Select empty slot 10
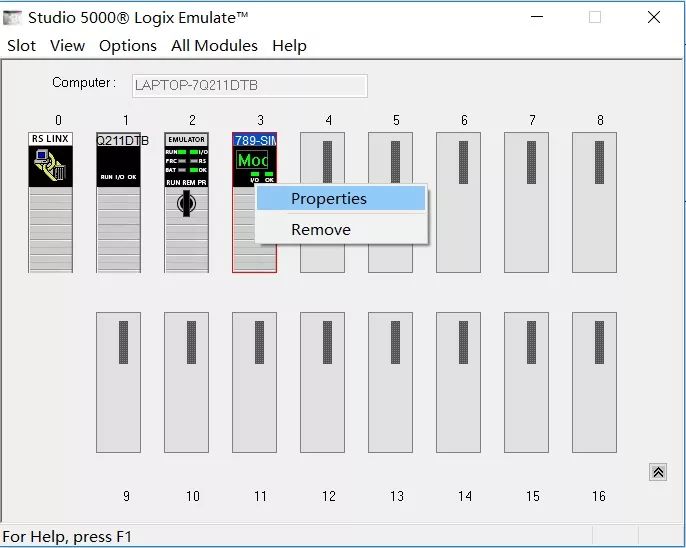Viewport: 686px width, 548px height. 186,382
